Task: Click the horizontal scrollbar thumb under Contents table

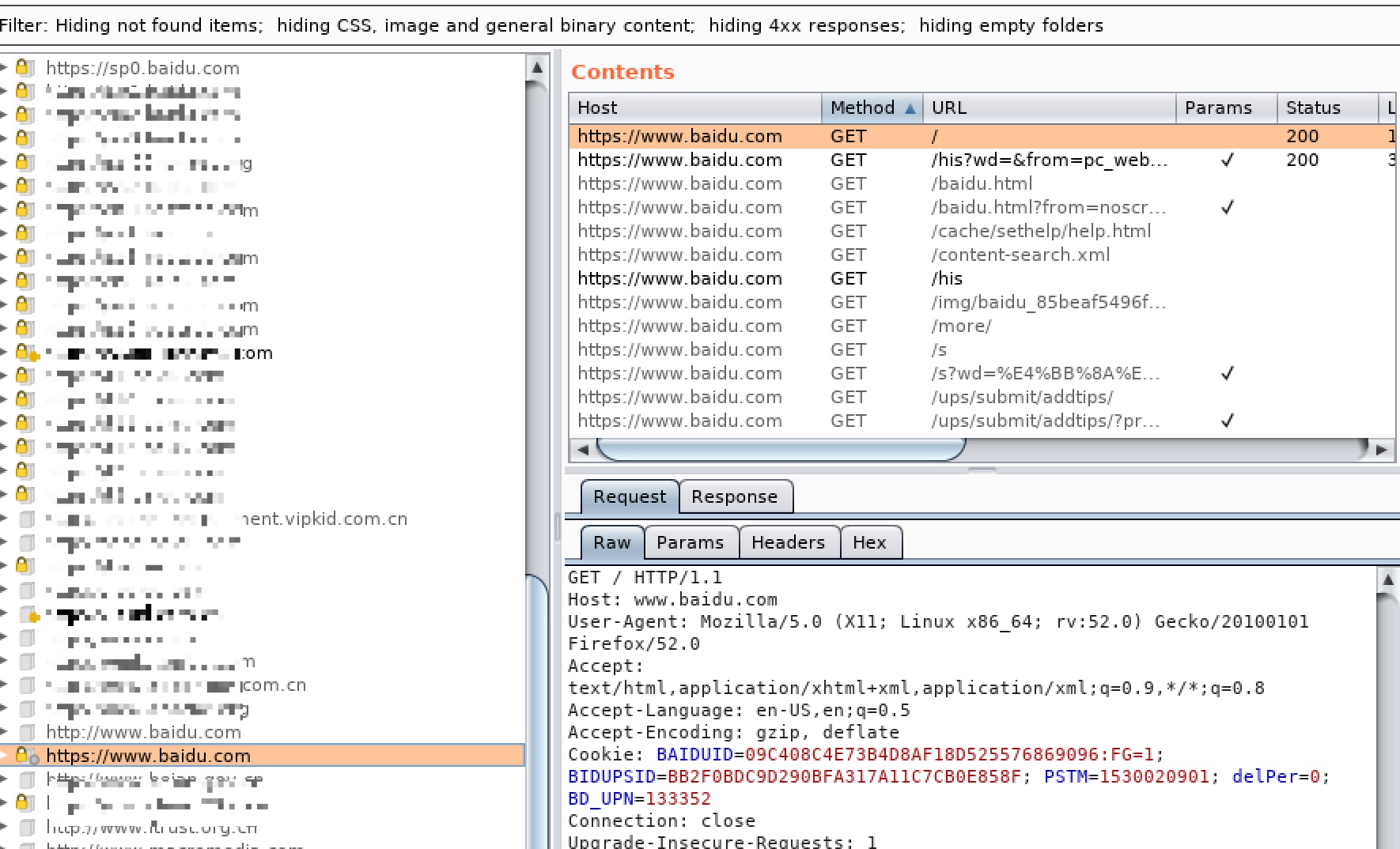Action: (x=781, y=449)
